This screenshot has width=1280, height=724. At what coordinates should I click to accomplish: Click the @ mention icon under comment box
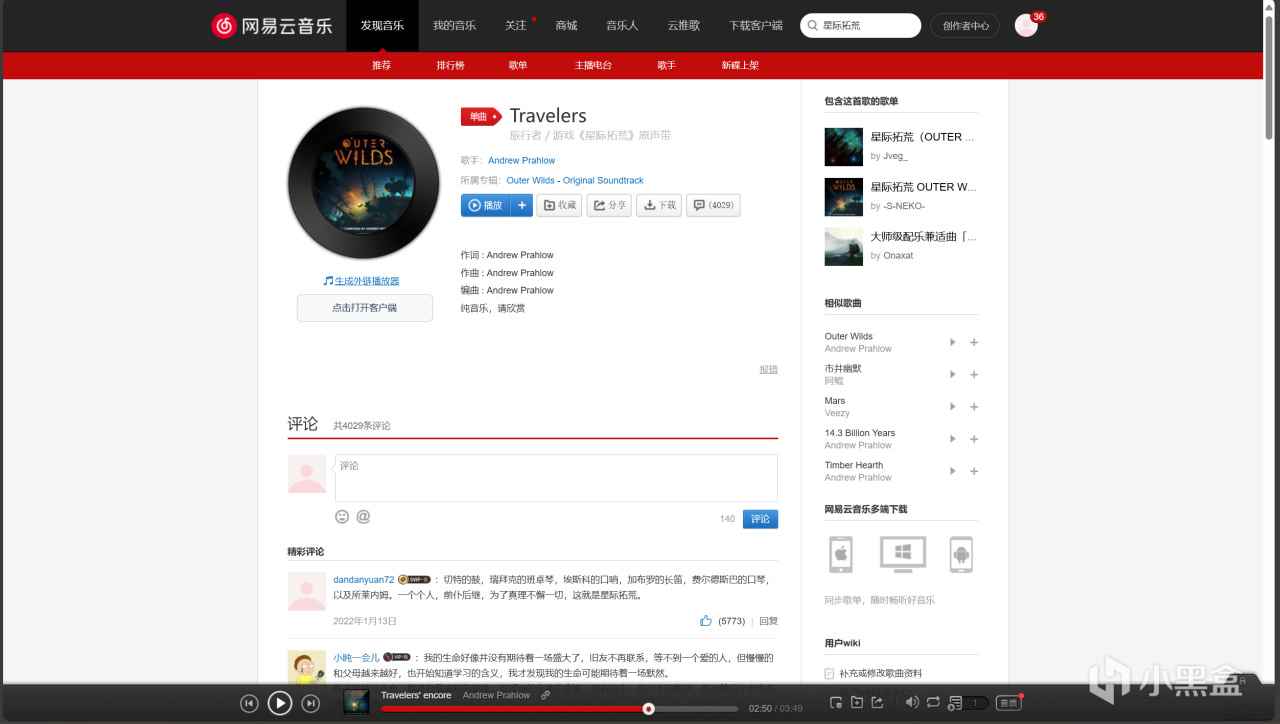[363, 517]
